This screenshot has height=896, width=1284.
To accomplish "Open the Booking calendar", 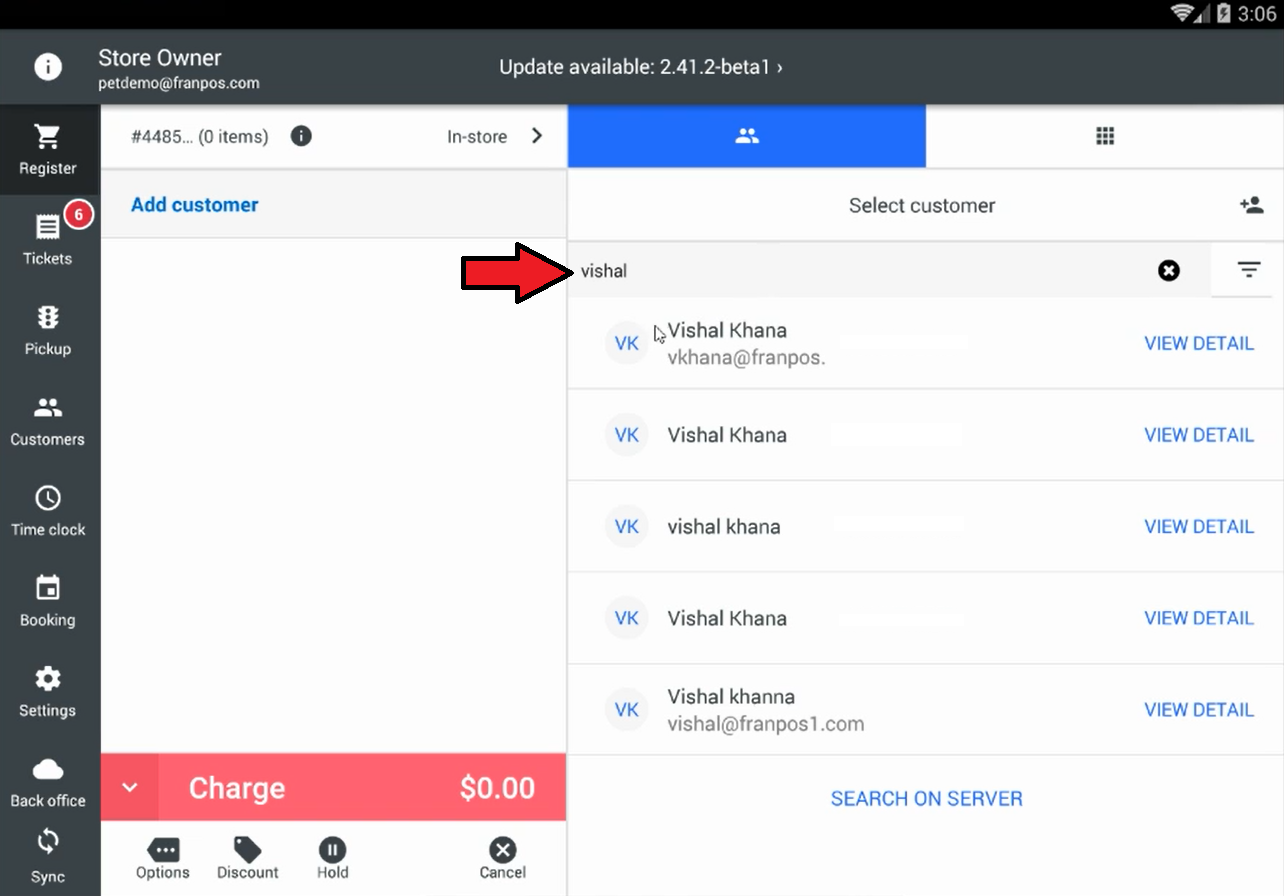I will pyautogui.click(x=48, y=601).
